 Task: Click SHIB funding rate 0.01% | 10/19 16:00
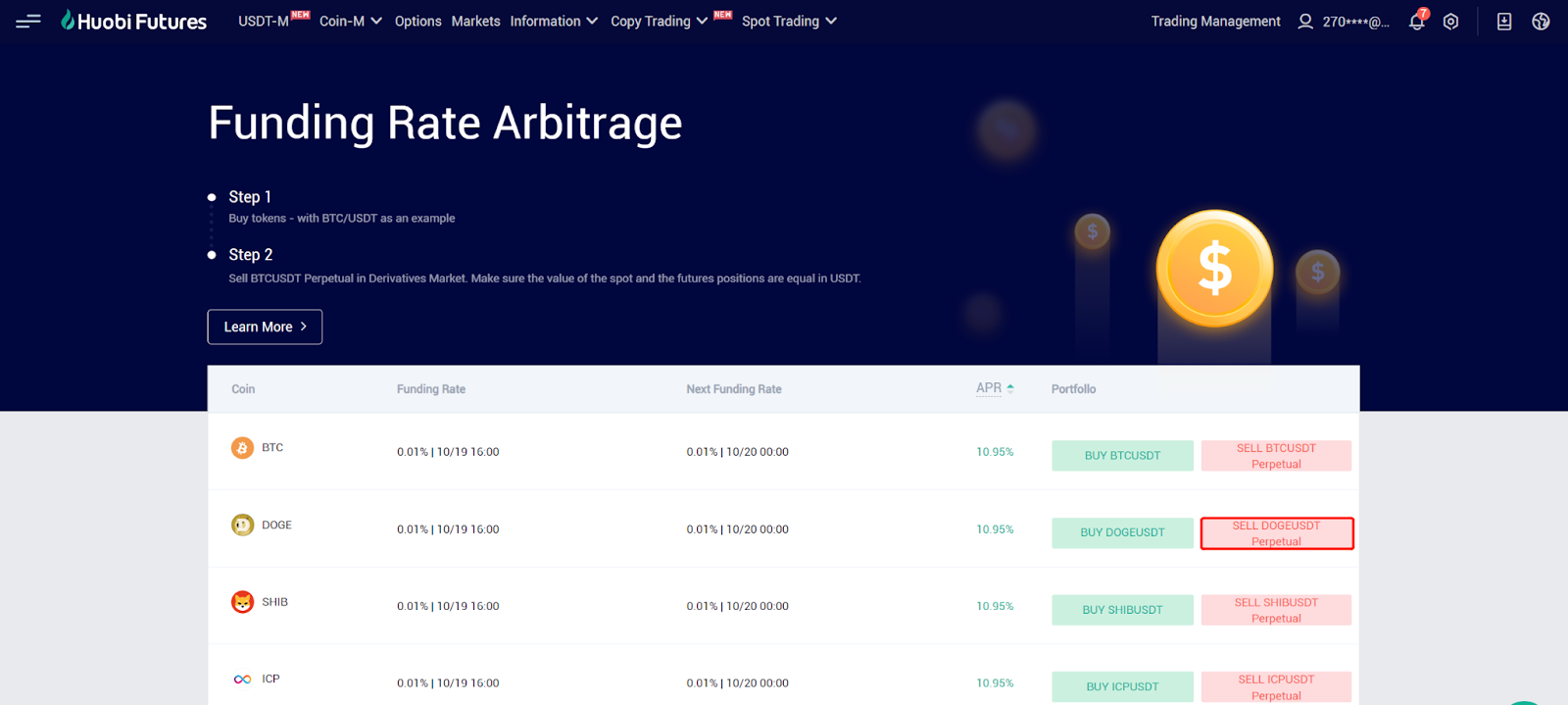(448, 606)
